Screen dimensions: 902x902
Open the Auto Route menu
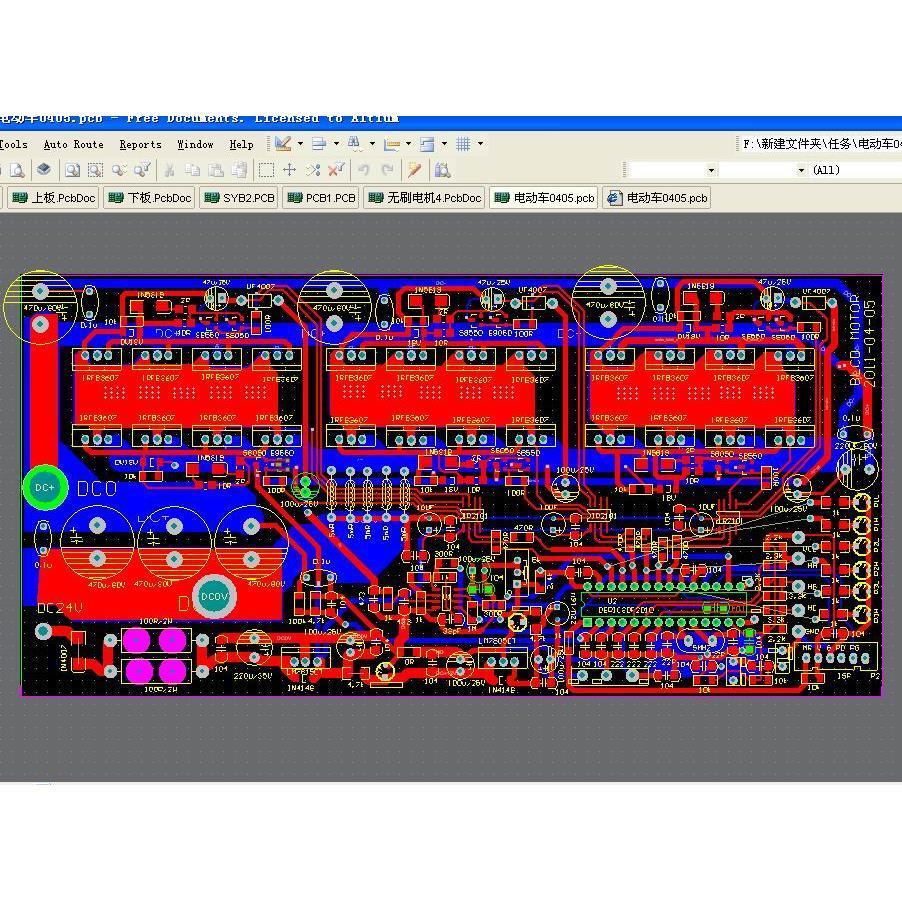coord(74,144)
